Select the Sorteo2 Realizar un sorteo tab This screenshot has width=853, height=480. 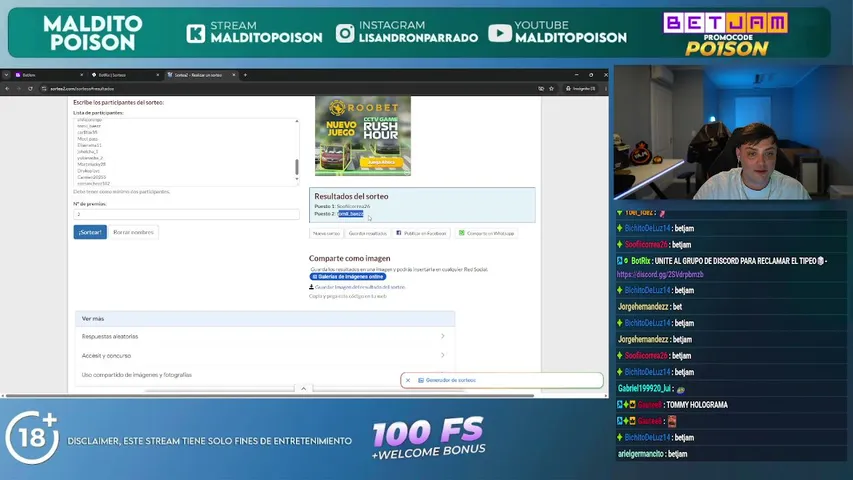[201, 75]
